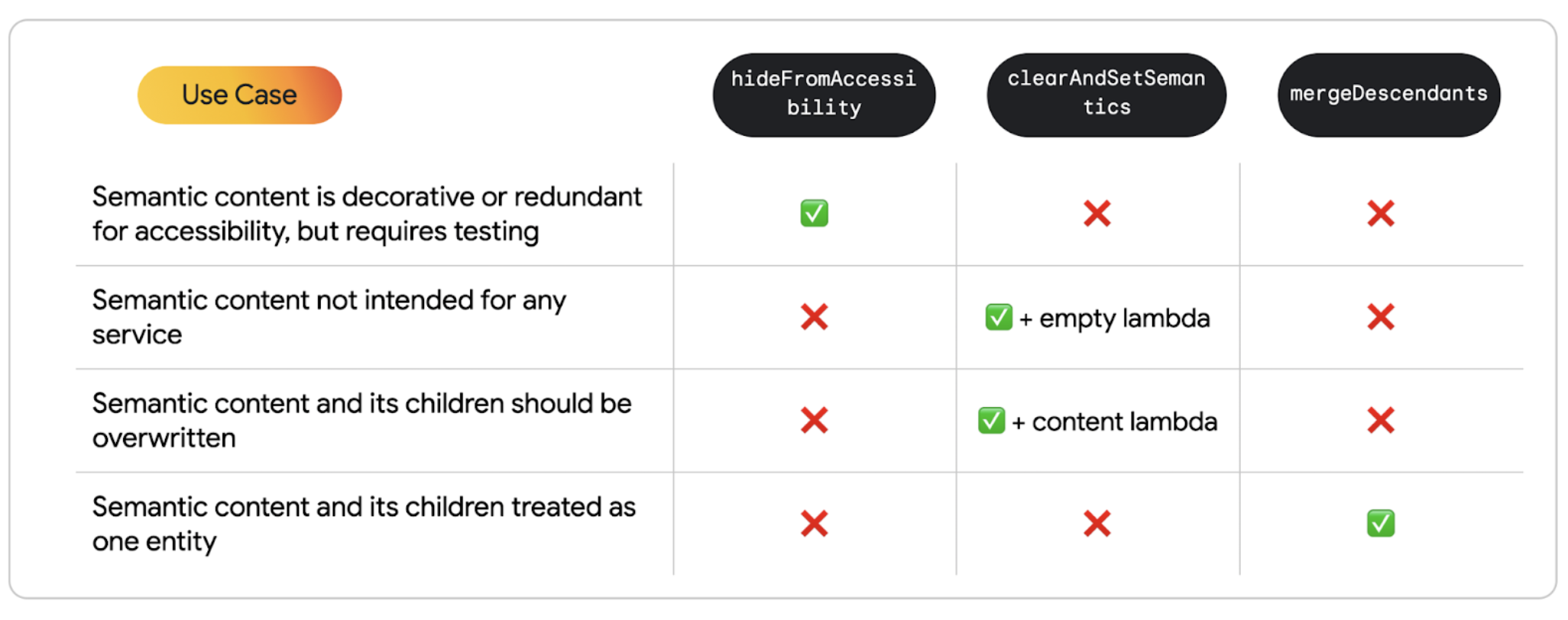Click green checkmark beside empty lambda
The width and height of the screenshot is (1568, 620).
tap(998, 318)
